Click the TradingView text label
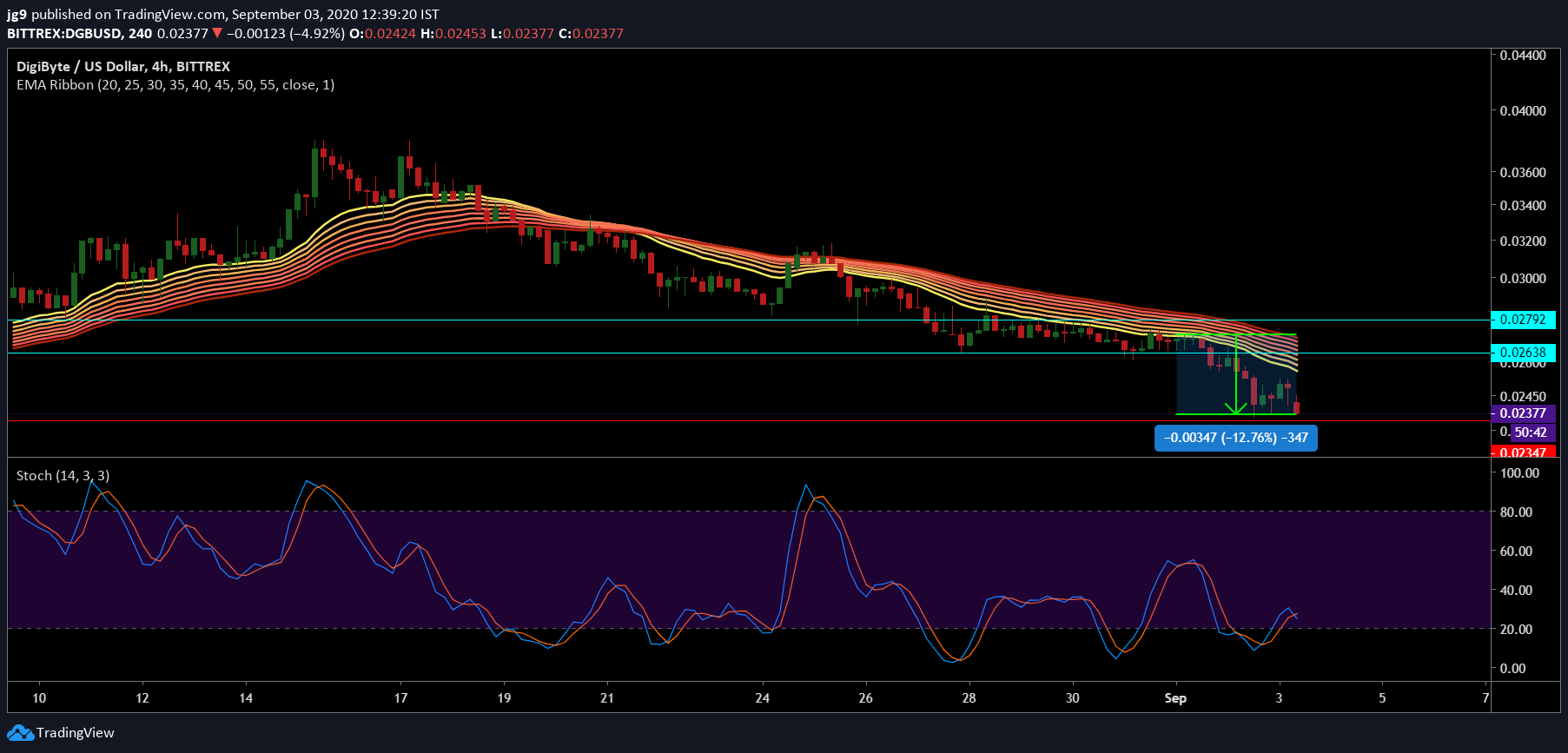The image size is (1568, 753). [x=76, y=733]
